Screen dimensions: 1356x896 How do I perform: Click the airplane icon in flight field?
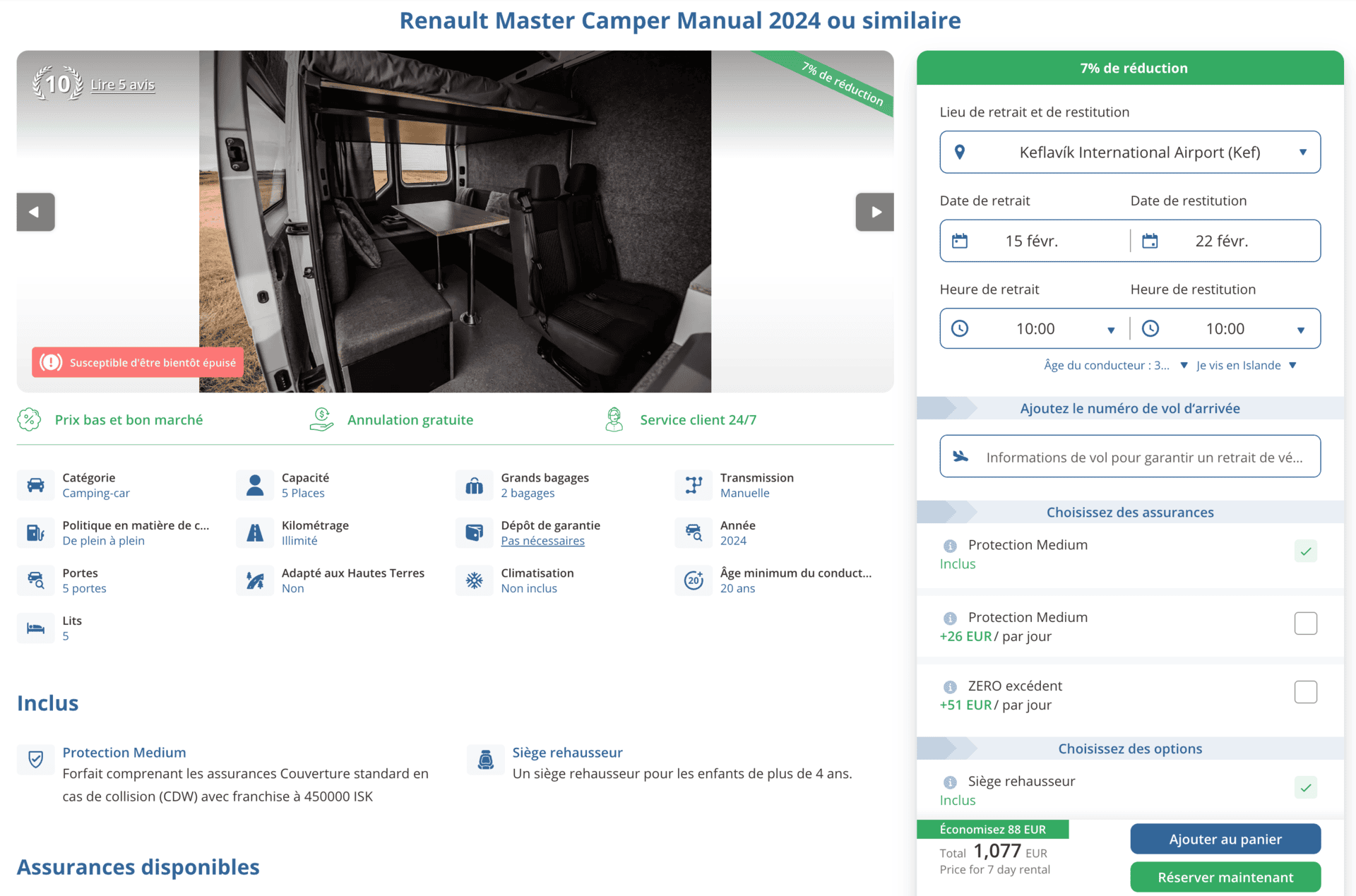(961, 457)
